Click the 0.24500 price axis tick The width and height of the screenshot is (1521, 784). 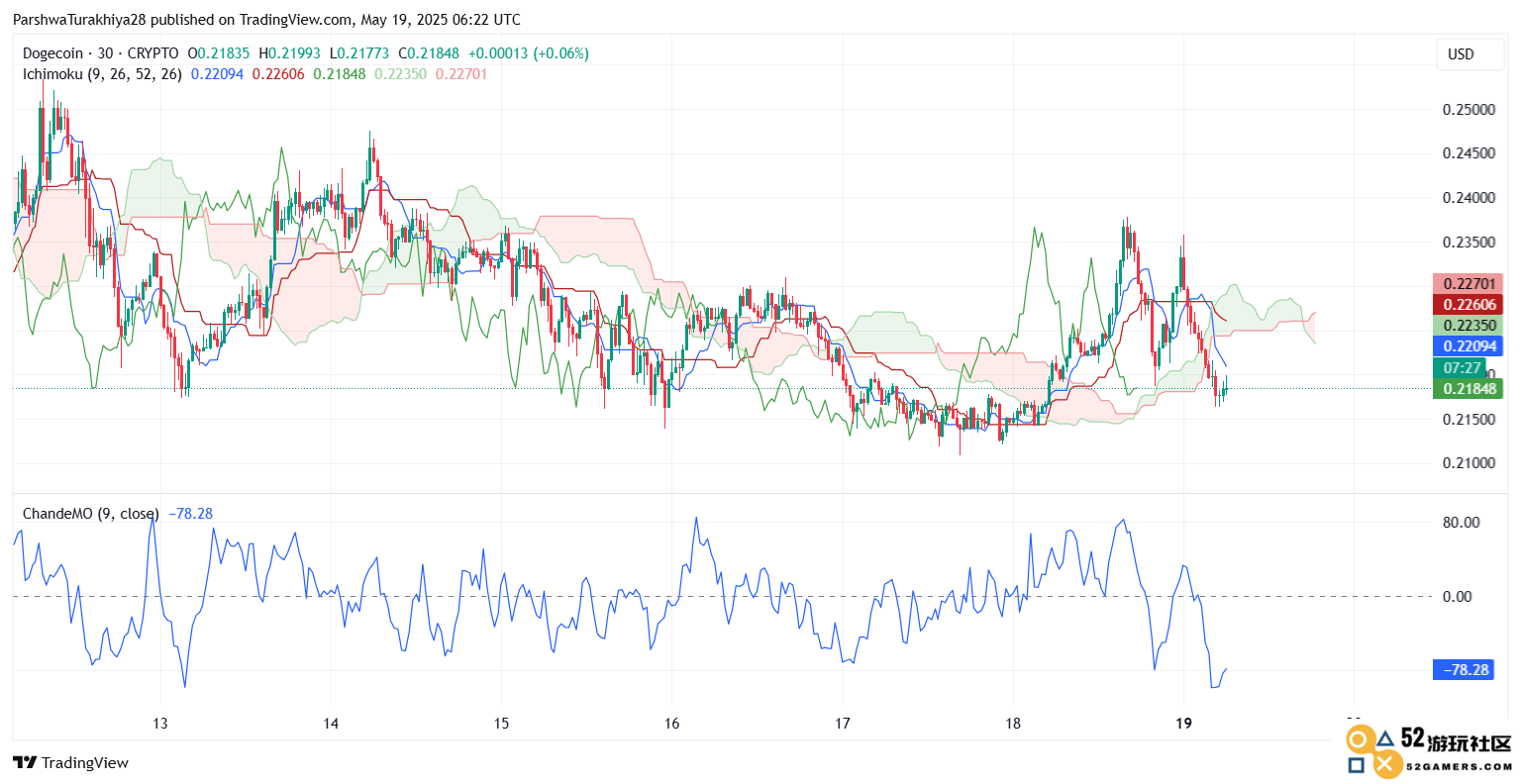coord(1469,153)
